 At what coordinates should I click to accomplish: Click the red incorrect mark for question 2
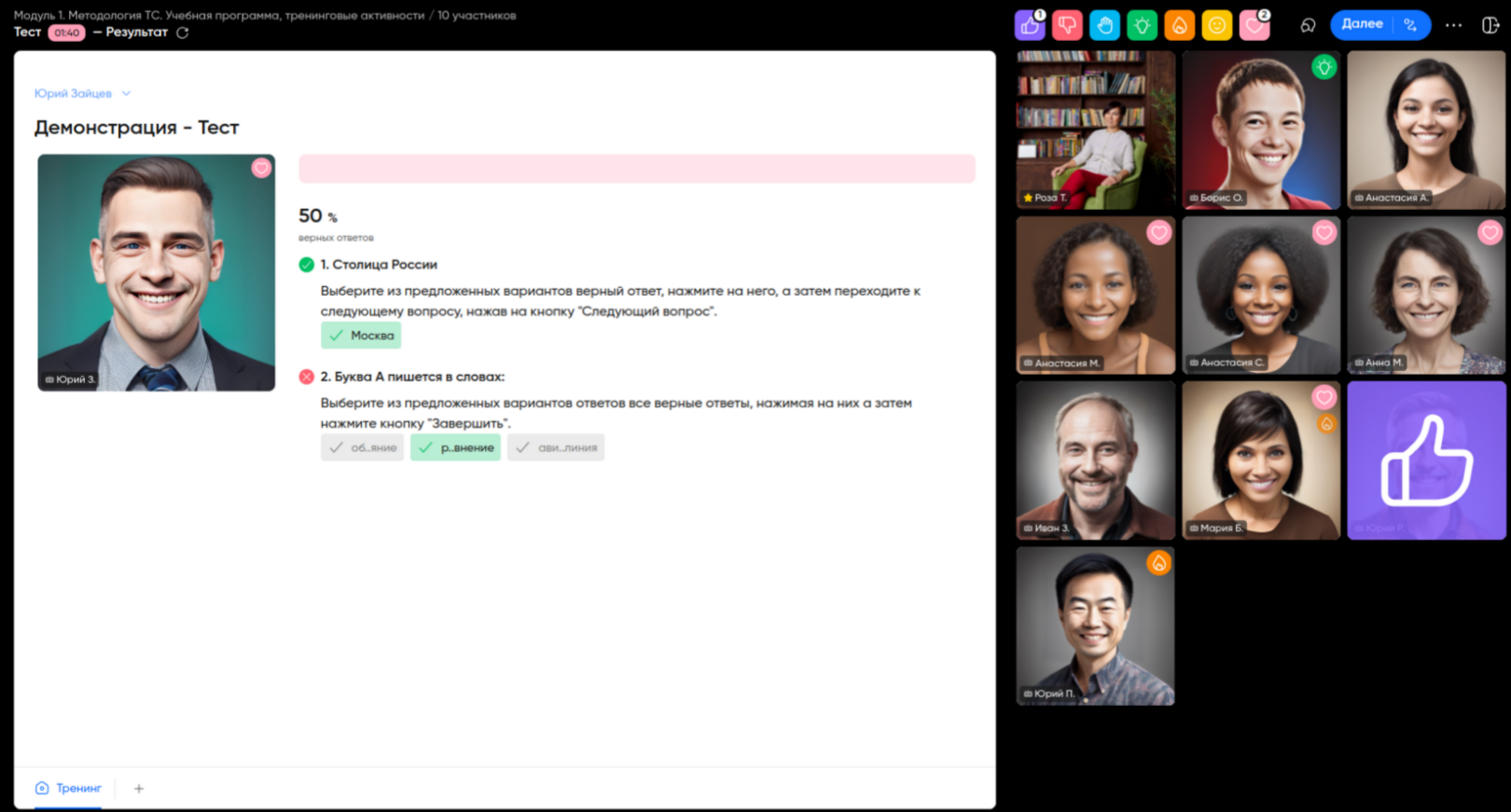(306, 377)
